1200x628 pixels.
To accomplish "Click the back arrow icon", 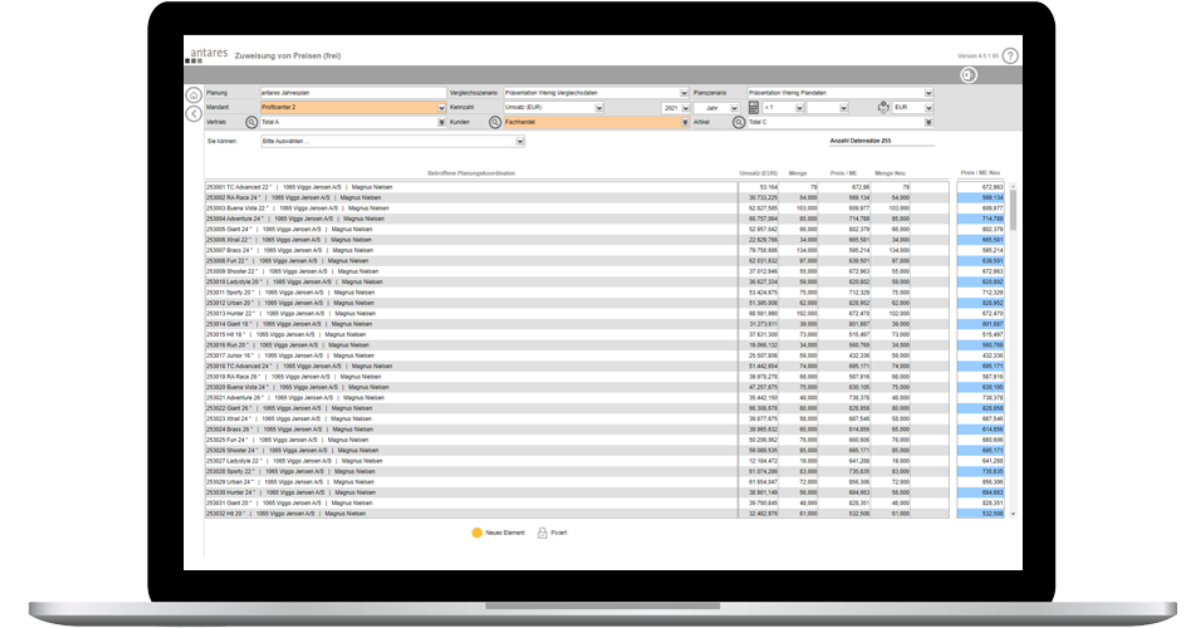I will [194, 113].
